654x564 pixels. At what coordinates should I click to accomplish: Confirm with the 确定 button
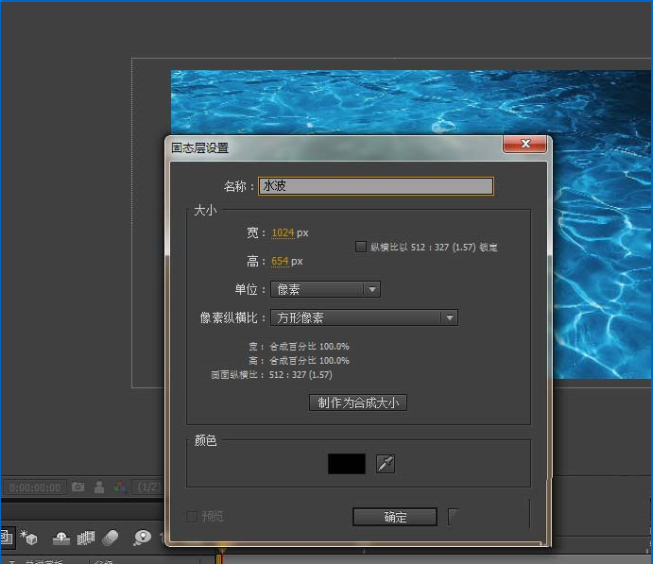(394, 517)
